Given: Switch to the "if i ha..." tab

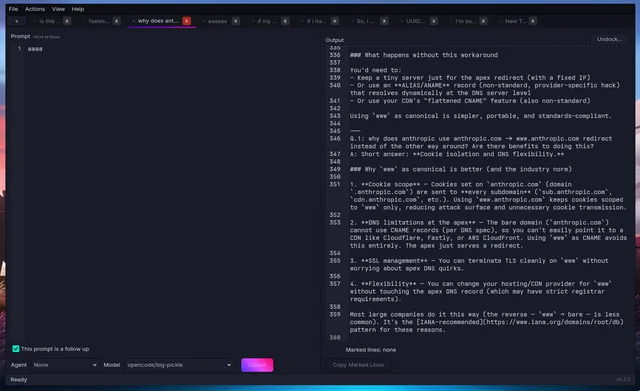Looking at the screenshot, I should click(316, 21).
